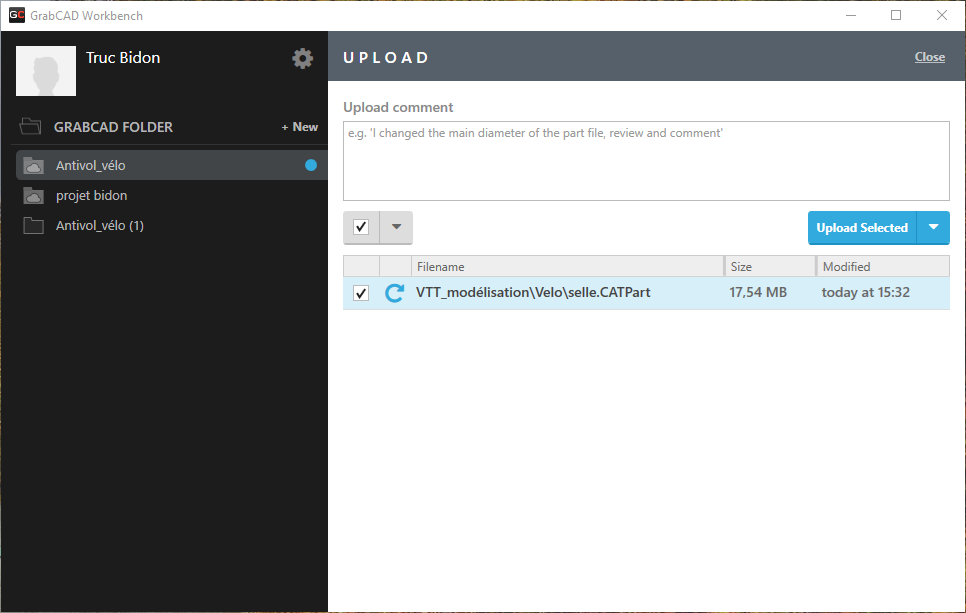
Task: Click the blue sync dot on Antivol_vélo
Action: tap(311, 165)
